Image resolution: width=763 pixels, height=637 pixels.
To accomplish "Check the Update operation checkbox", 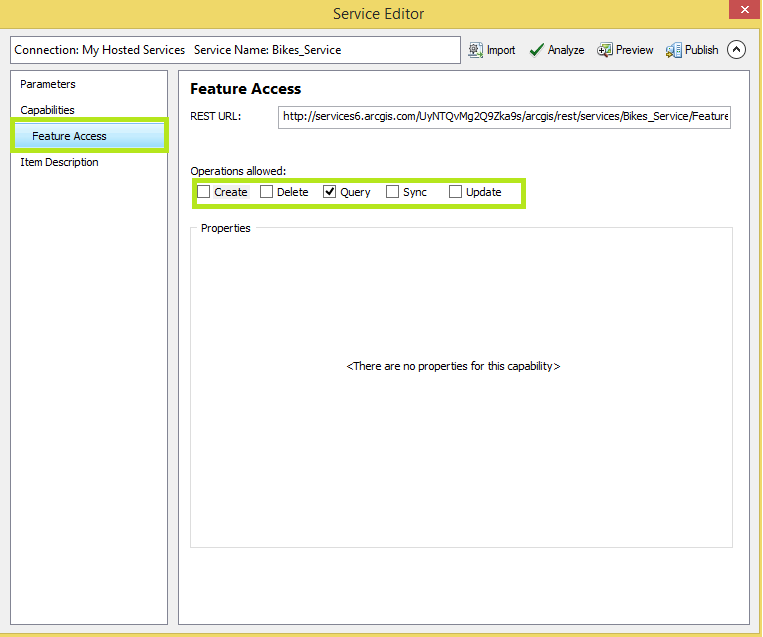I will [x=456, y=192].
